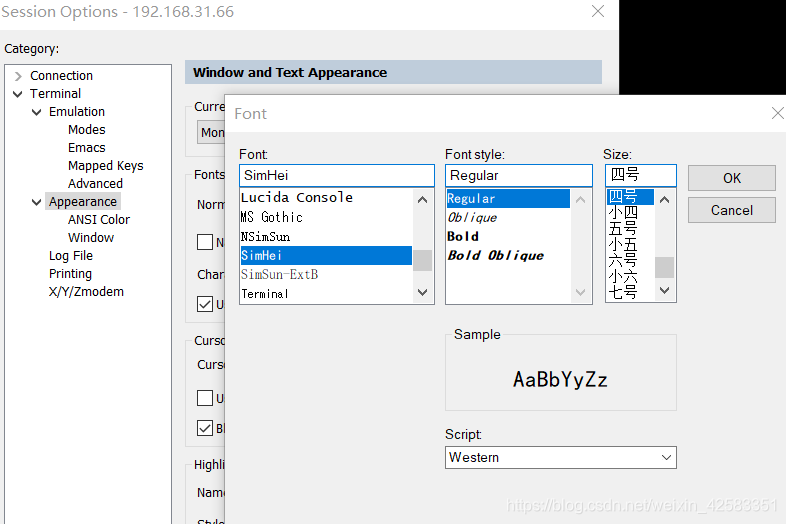Collapse the Terminal category node

18,94
